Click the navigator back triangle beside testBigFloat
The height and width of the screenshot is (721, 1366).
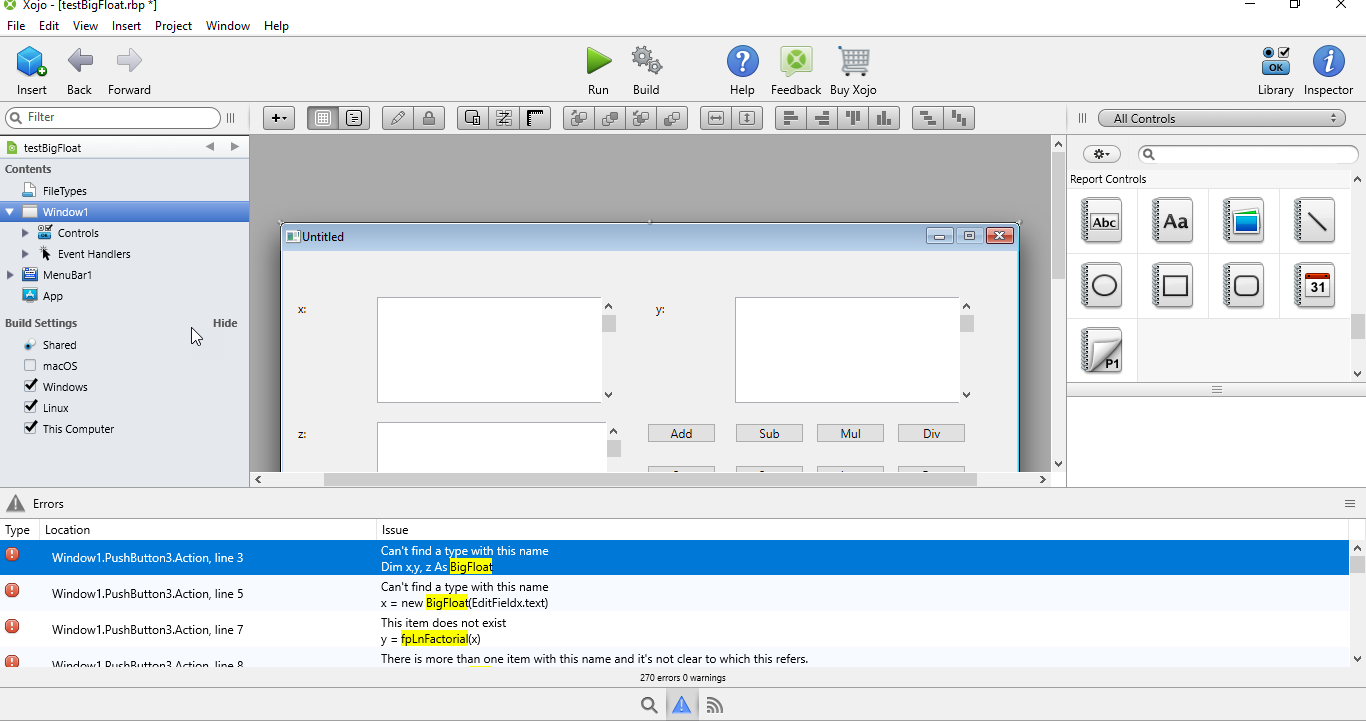[x=210, y=147]
